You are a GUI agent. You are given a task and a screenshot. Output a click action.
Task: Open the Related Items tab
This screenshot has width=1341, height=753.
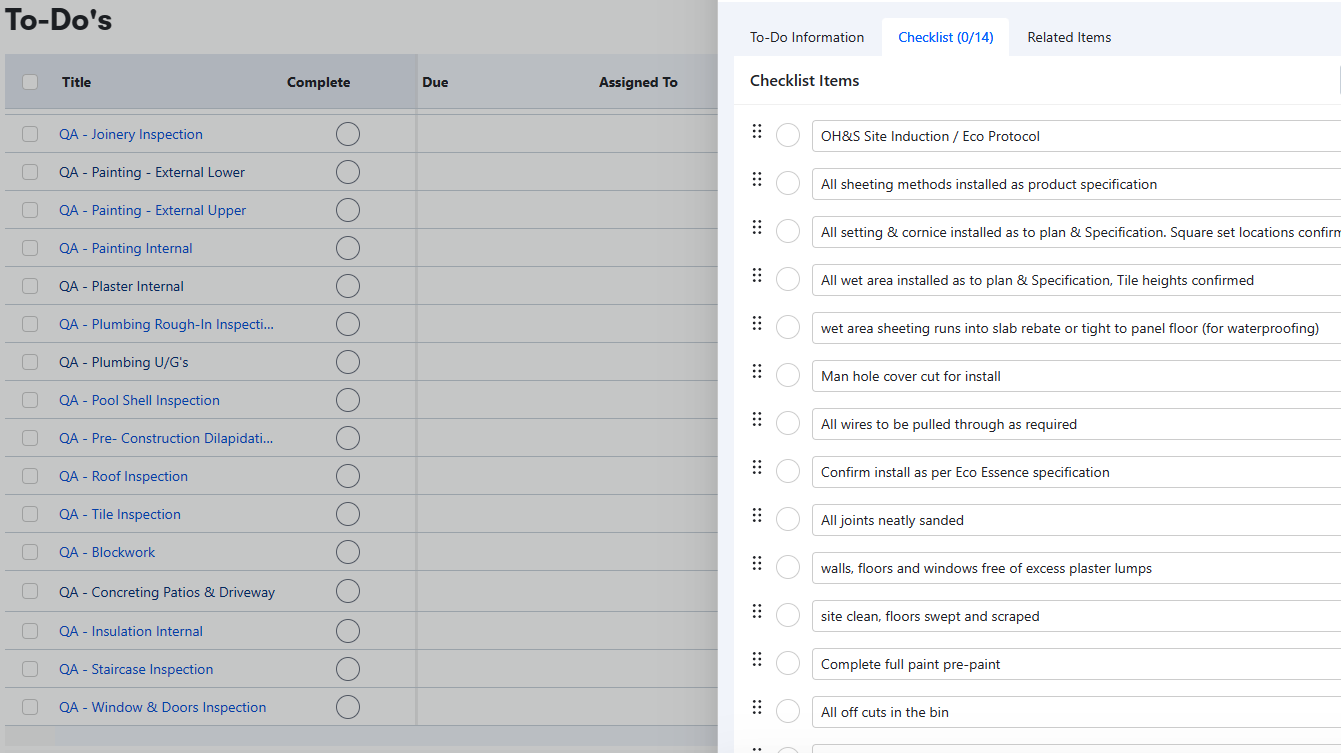1069,37
